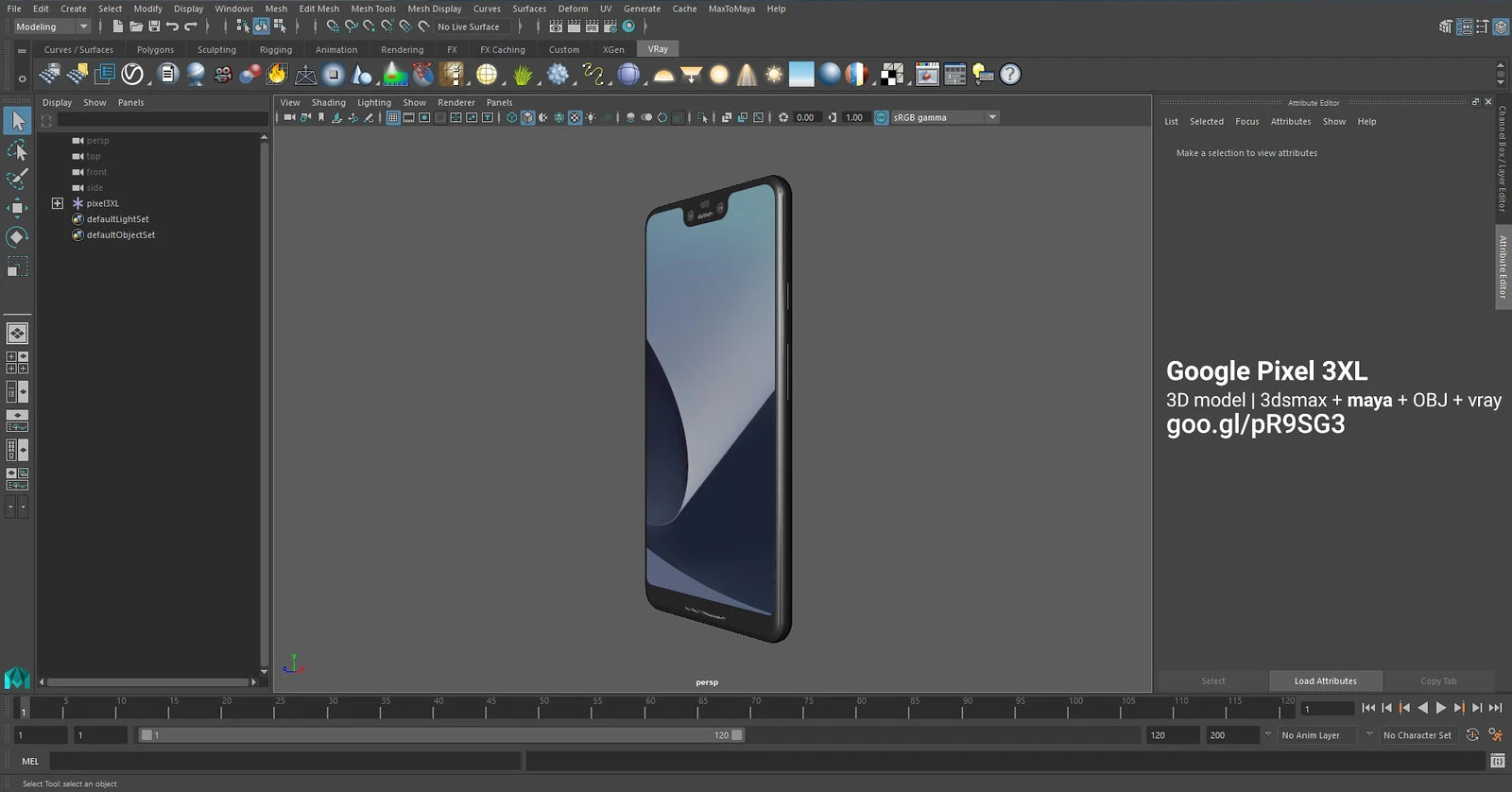
Task: Click the VRay camera shelf icon
Action: pos(223,74)
